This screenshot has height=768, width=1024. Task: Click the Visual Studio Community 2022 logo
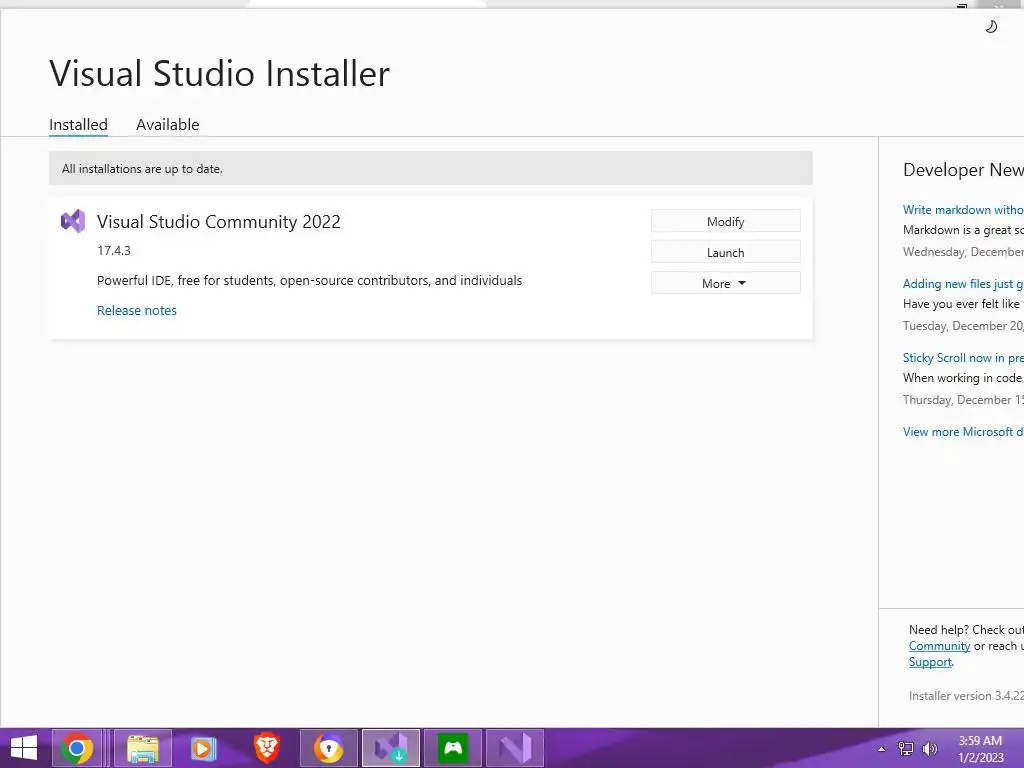tap(73, 221)
